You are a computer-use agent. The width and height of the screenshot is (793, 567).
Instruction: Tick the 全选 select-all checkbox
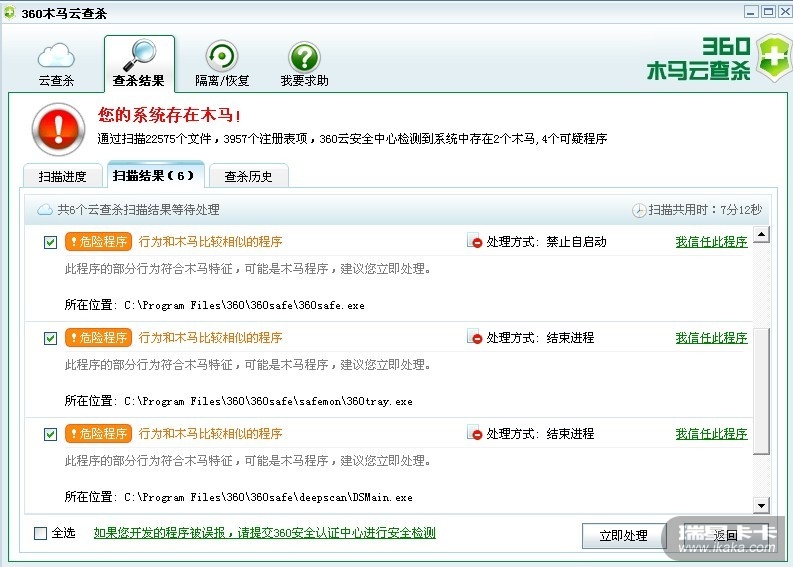40,533
